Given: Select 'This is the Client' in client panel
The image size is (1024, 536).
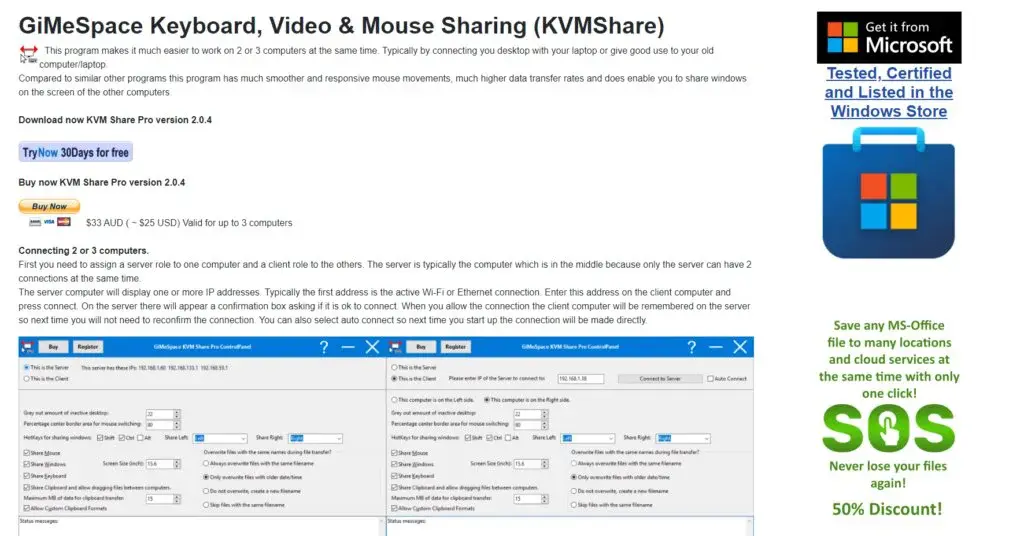Looking at the screenshot, I should tap(413, 379).
